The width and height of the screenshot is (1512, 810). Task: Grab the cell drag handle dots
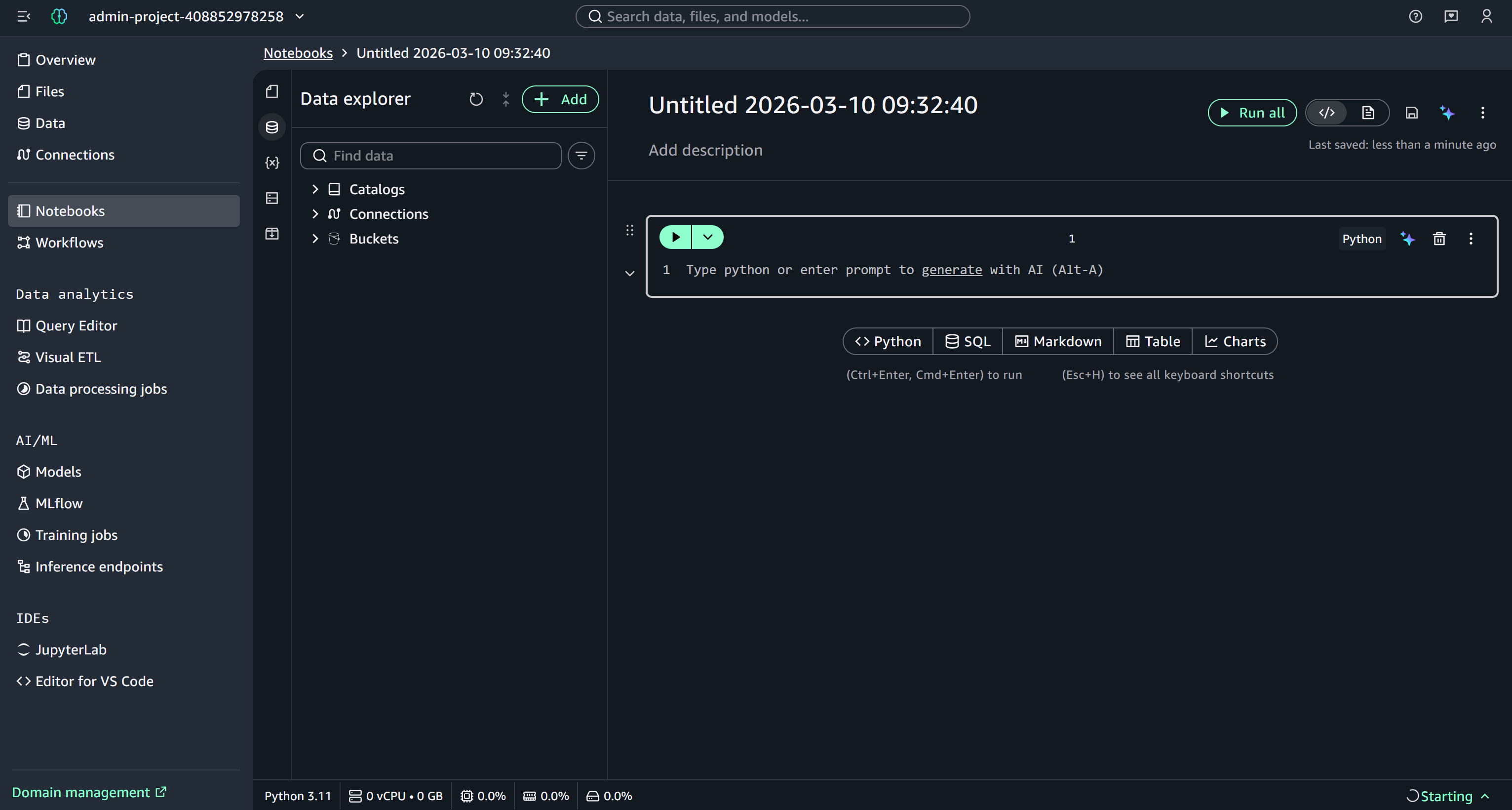630,230
